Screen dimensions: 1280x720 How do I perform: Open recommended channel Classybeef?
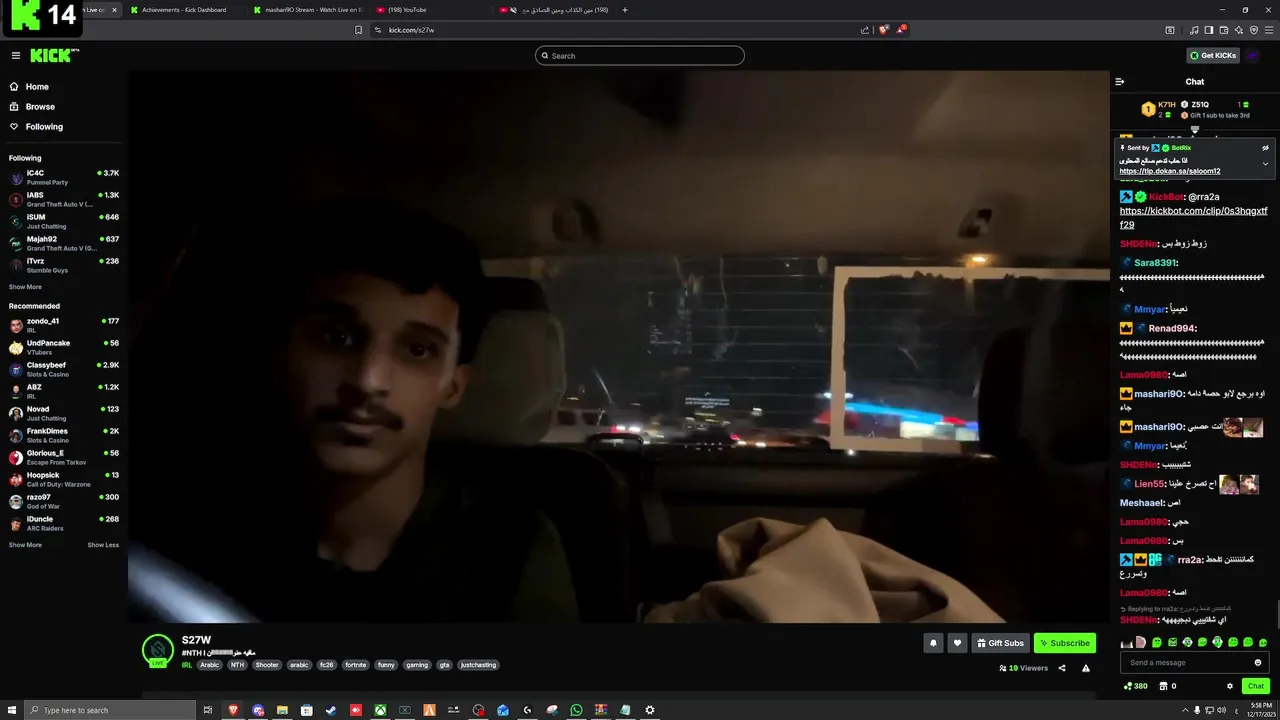(x=64, y=369)
